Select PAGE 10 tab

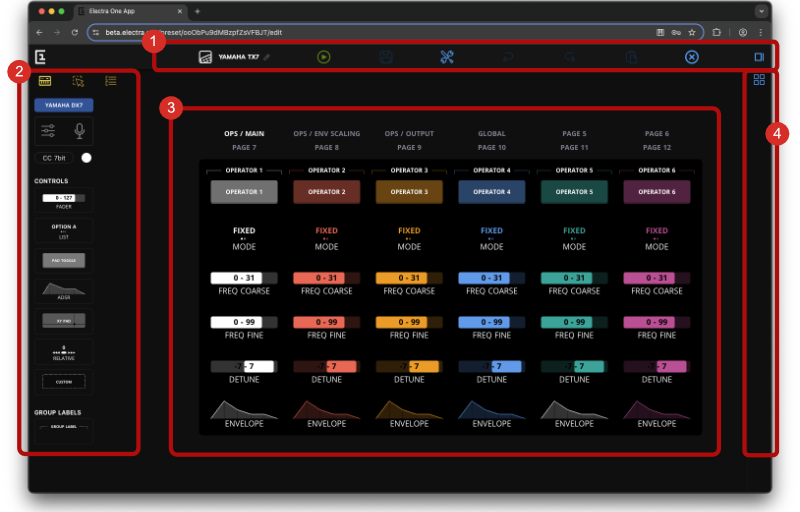492,147
